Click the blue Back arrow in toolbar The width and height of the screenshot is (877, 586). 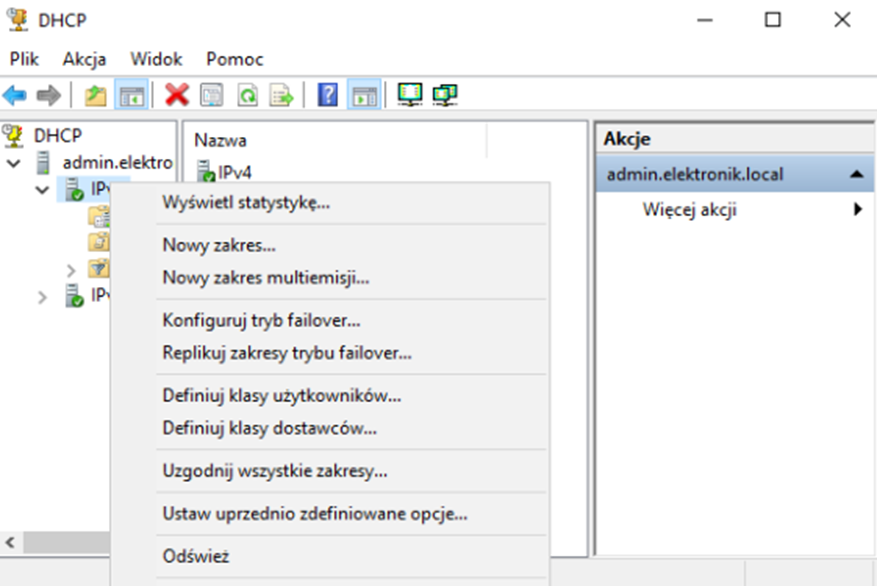point(15,95)
